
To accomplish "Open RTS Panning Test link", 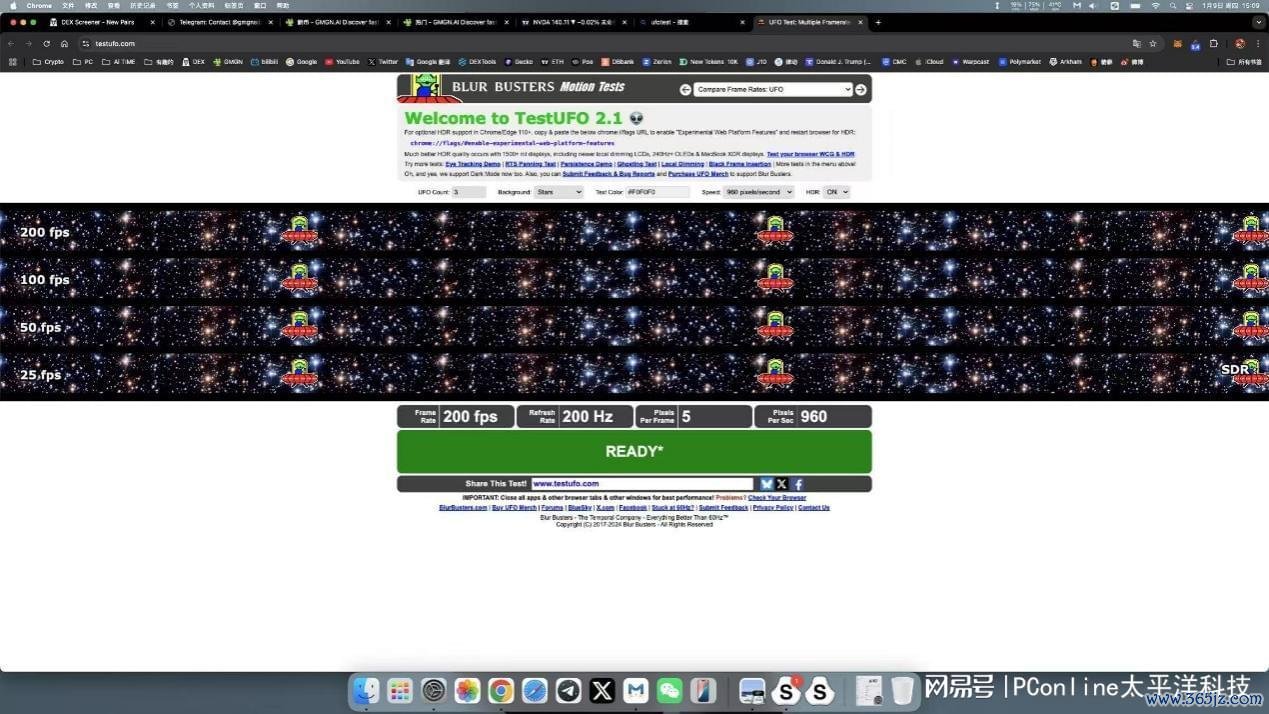I will (530, 164).
